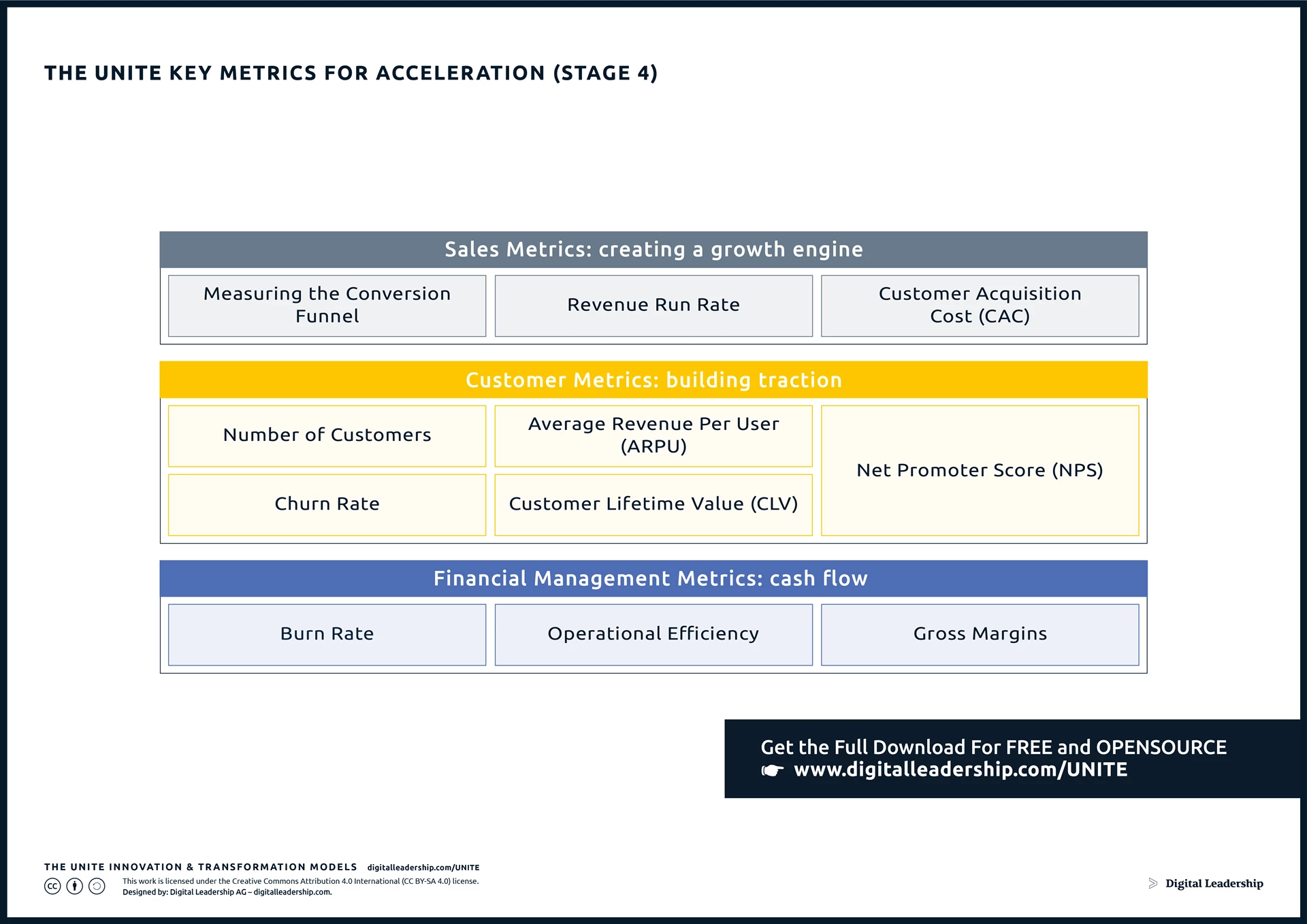Click the Sales Metrics header bar

point(653,250)
